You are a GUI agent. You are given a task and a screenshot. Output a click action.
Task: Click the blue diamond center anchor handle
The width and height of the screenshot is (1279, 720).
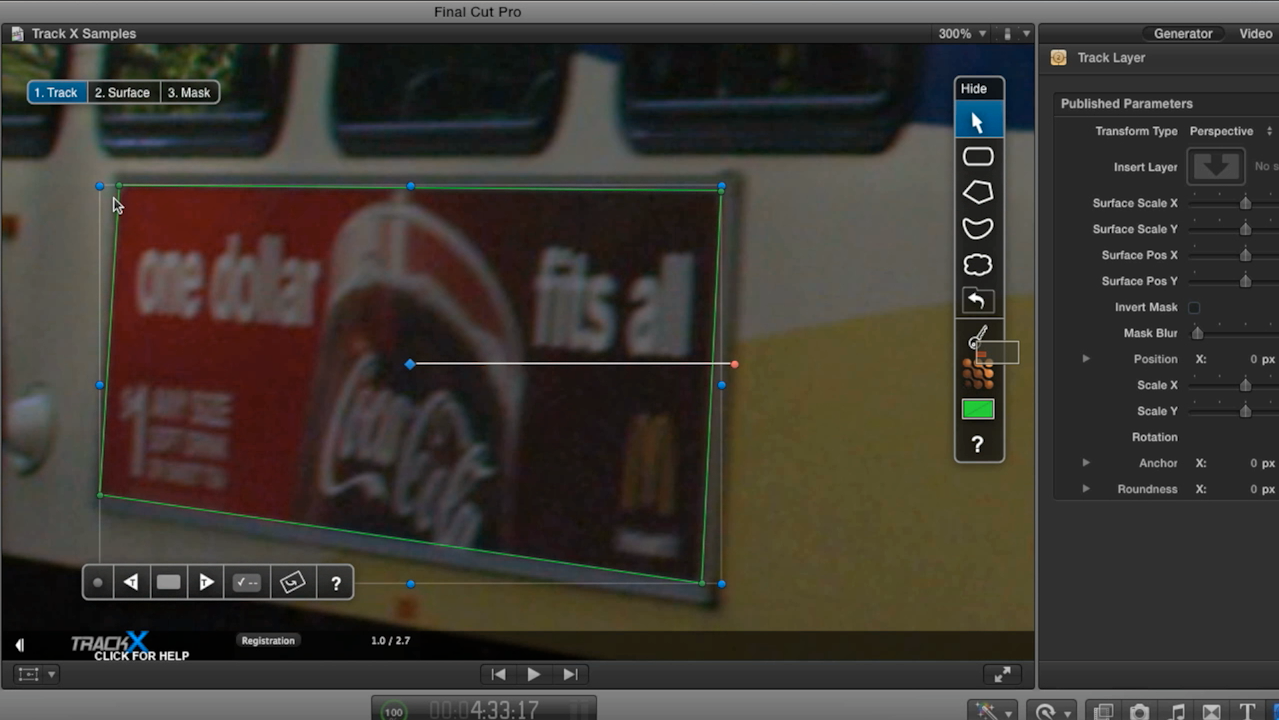coord(410,364)
